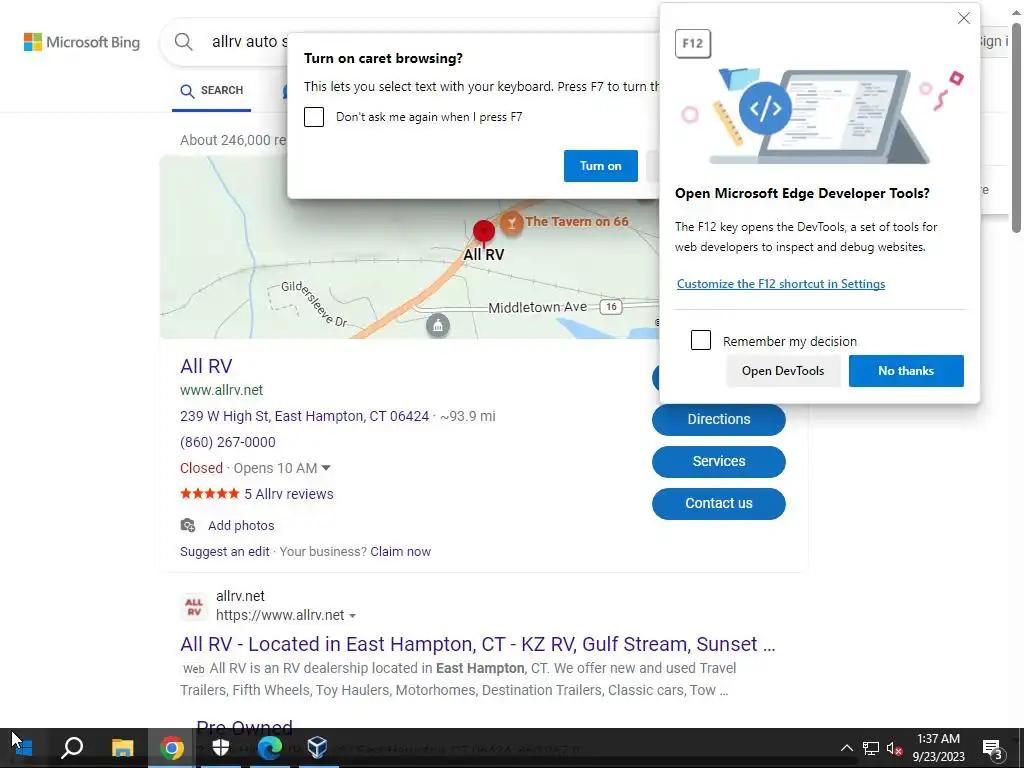
Task: Expand the Opens 10 AM hours arrow
Action: click(326, 468)
